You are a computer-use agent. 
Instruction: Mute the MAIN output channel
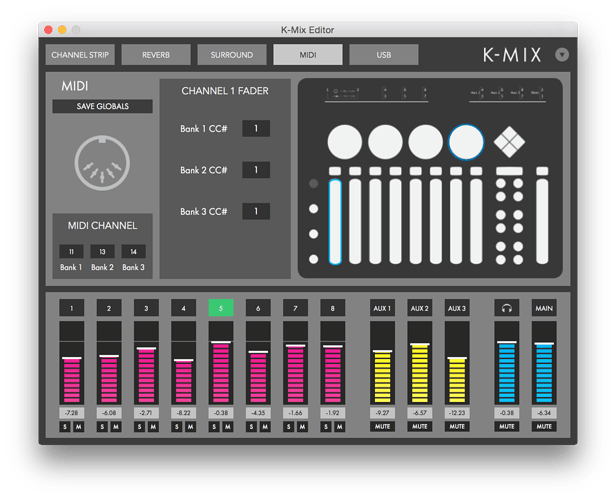543,426
